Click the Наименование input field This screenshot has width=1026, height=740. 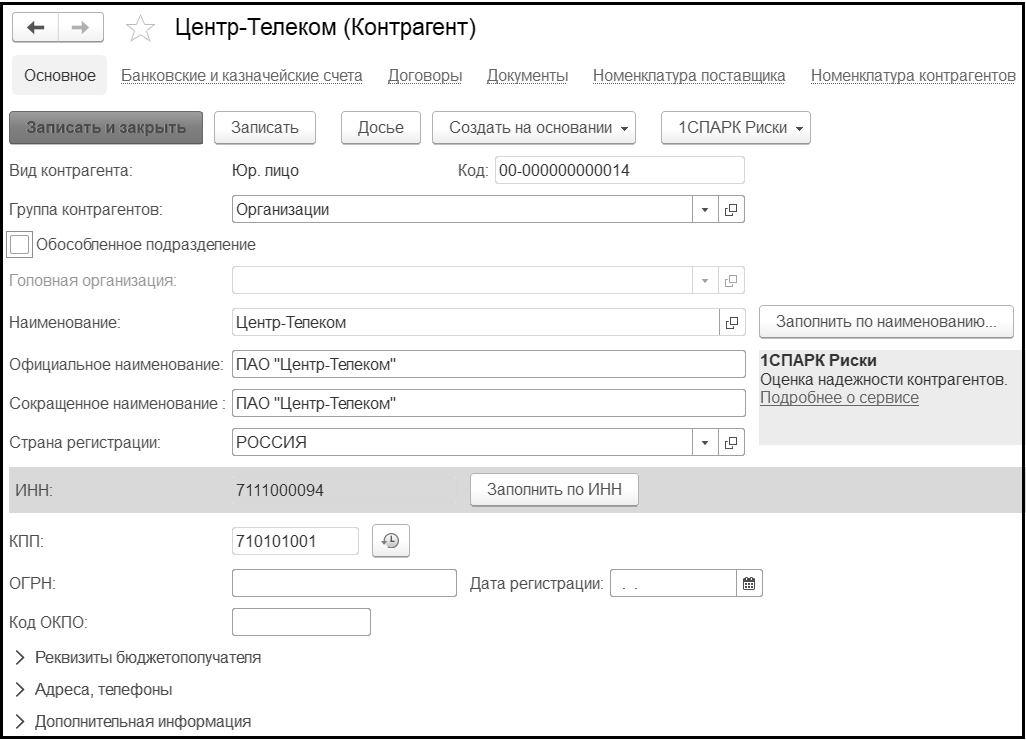(476, 323)
